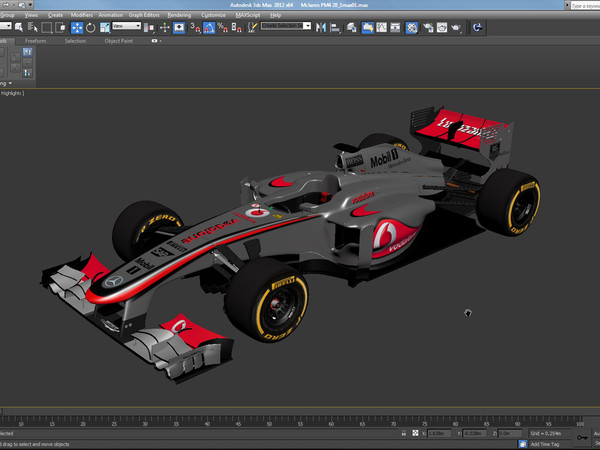Image resolution: width=600 pixels, height=450 pixels.
Task: Toggle Selection Lock padlock icon
Action: pos(403,433)
